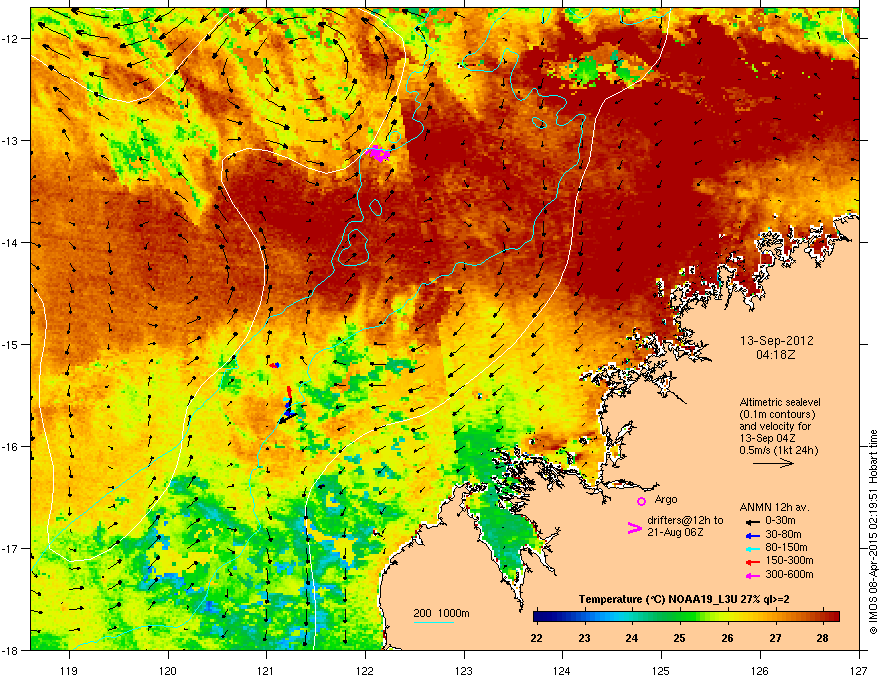Click the 'Altimetric sealevel' legend text
Image resolution: width=880 pixels, height=680 pixels.
[x=780, y=402]
